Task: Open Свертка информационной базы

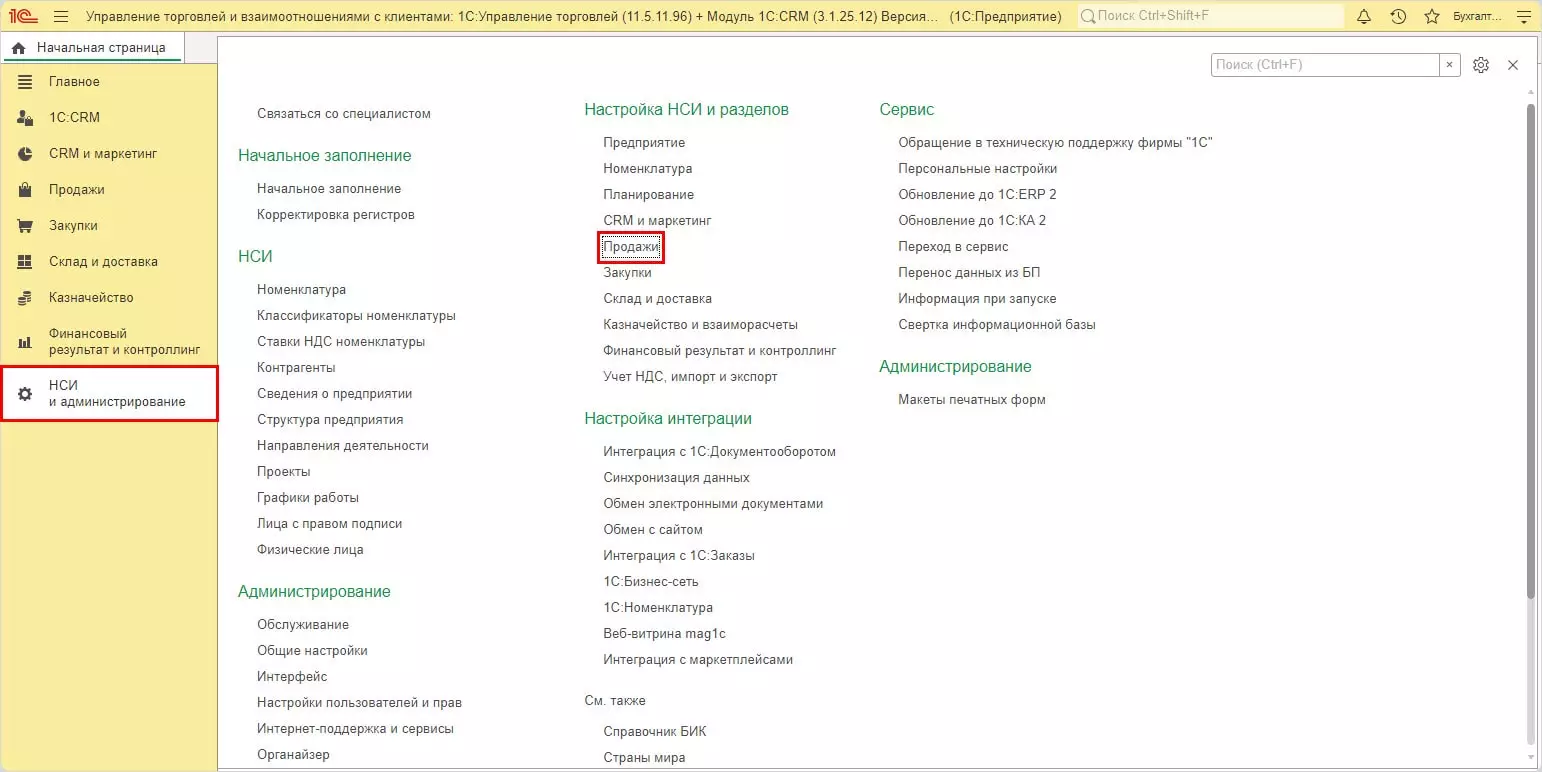Action: click(997, 325)
